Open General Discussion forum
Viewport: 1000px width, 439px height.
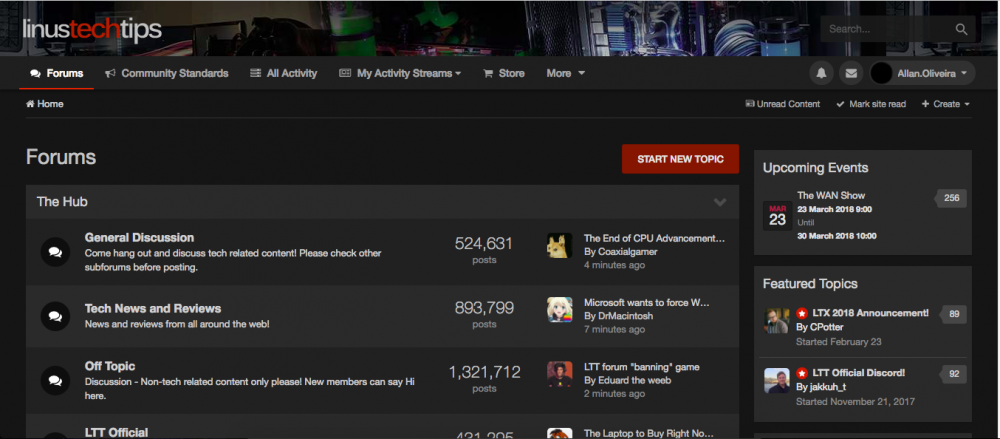coord(139,237)
